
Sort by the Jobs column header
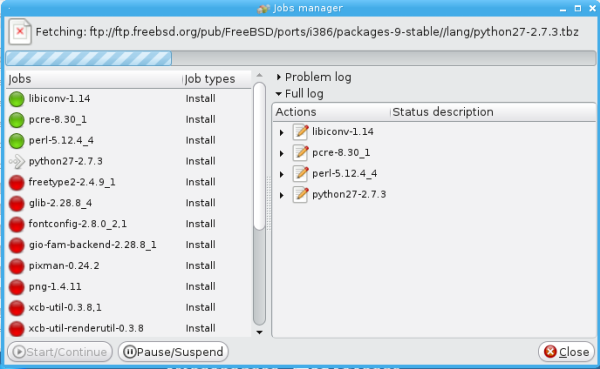pyautogui.click(x=94, y=79)
